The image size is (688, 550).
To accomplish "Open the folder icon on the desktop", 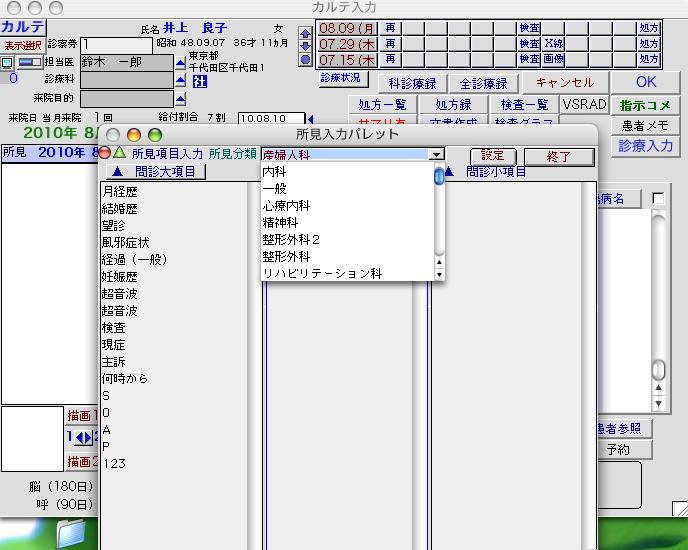I will click(71, 534).
